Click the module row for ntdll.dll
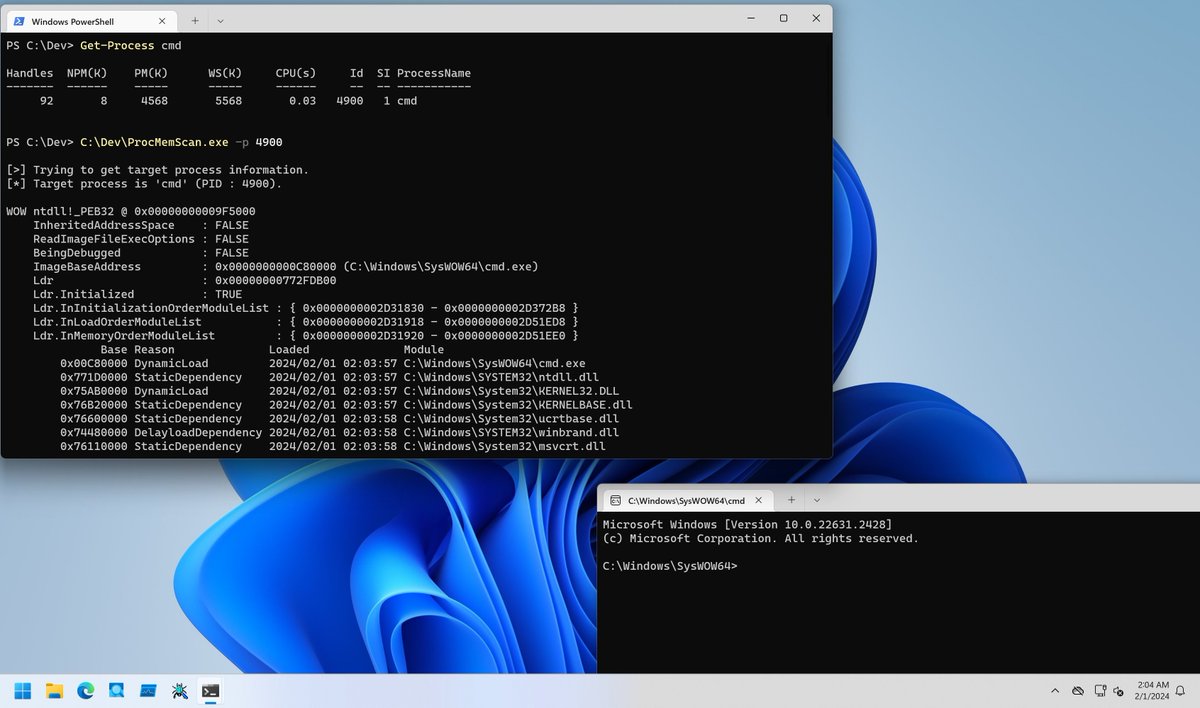 tap(330, 377)
